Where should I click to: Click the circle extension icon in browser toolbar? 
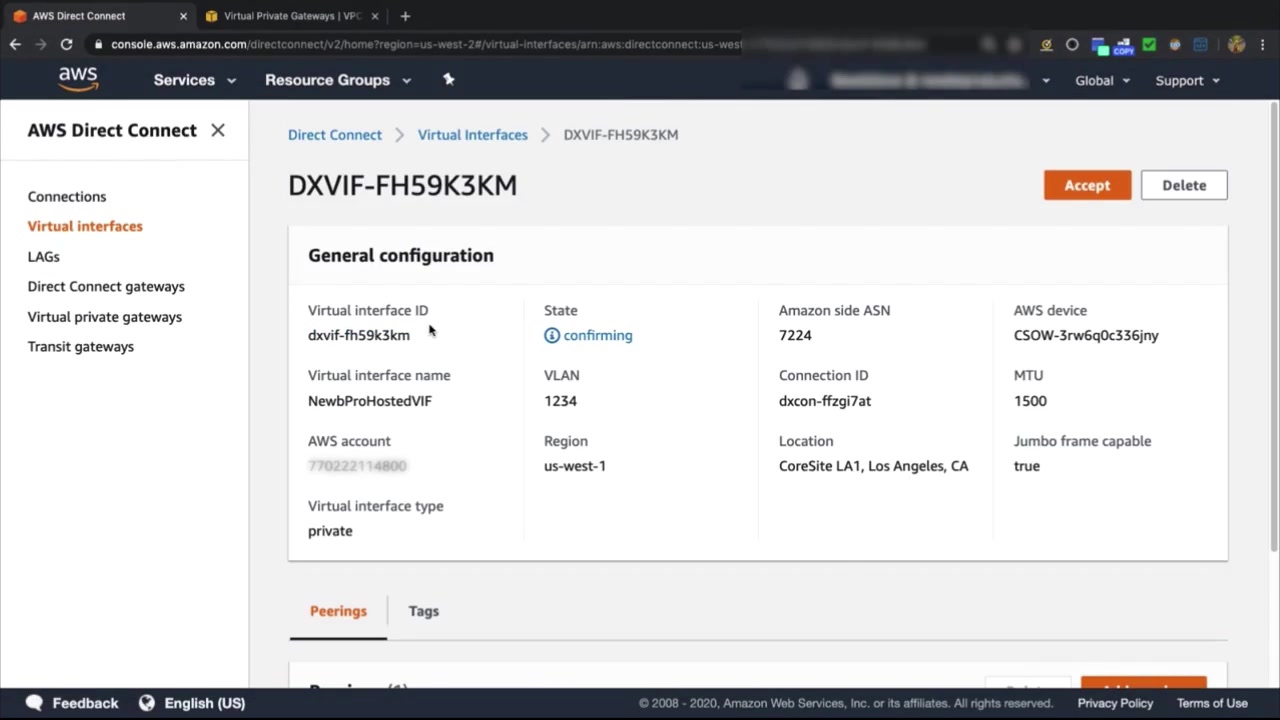point(1072,44)
